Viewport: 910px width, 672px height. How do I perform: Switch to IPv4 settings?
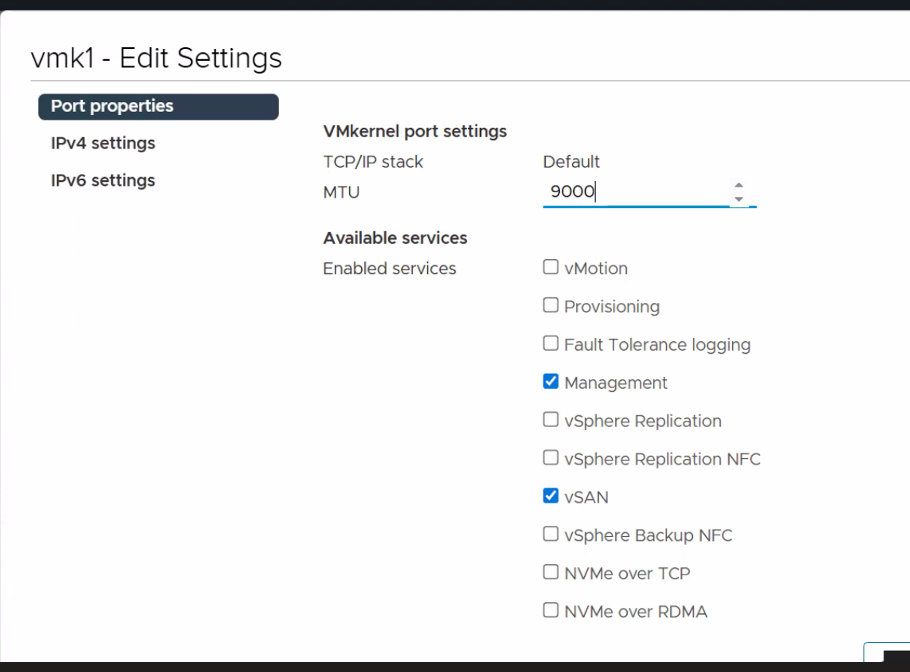(103, 143)
